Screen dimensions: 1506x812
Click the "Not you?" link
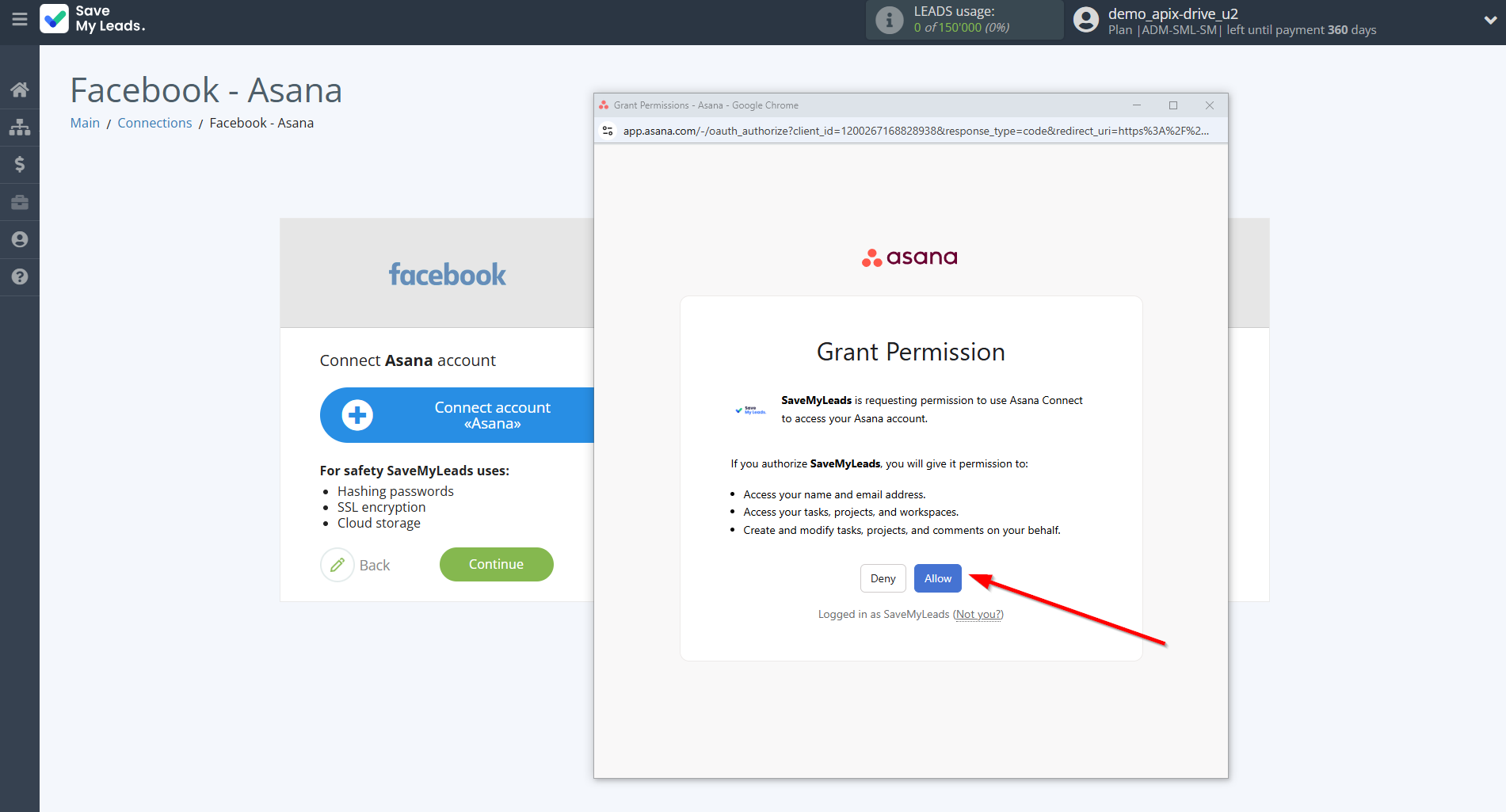click(x=978, y=615)
